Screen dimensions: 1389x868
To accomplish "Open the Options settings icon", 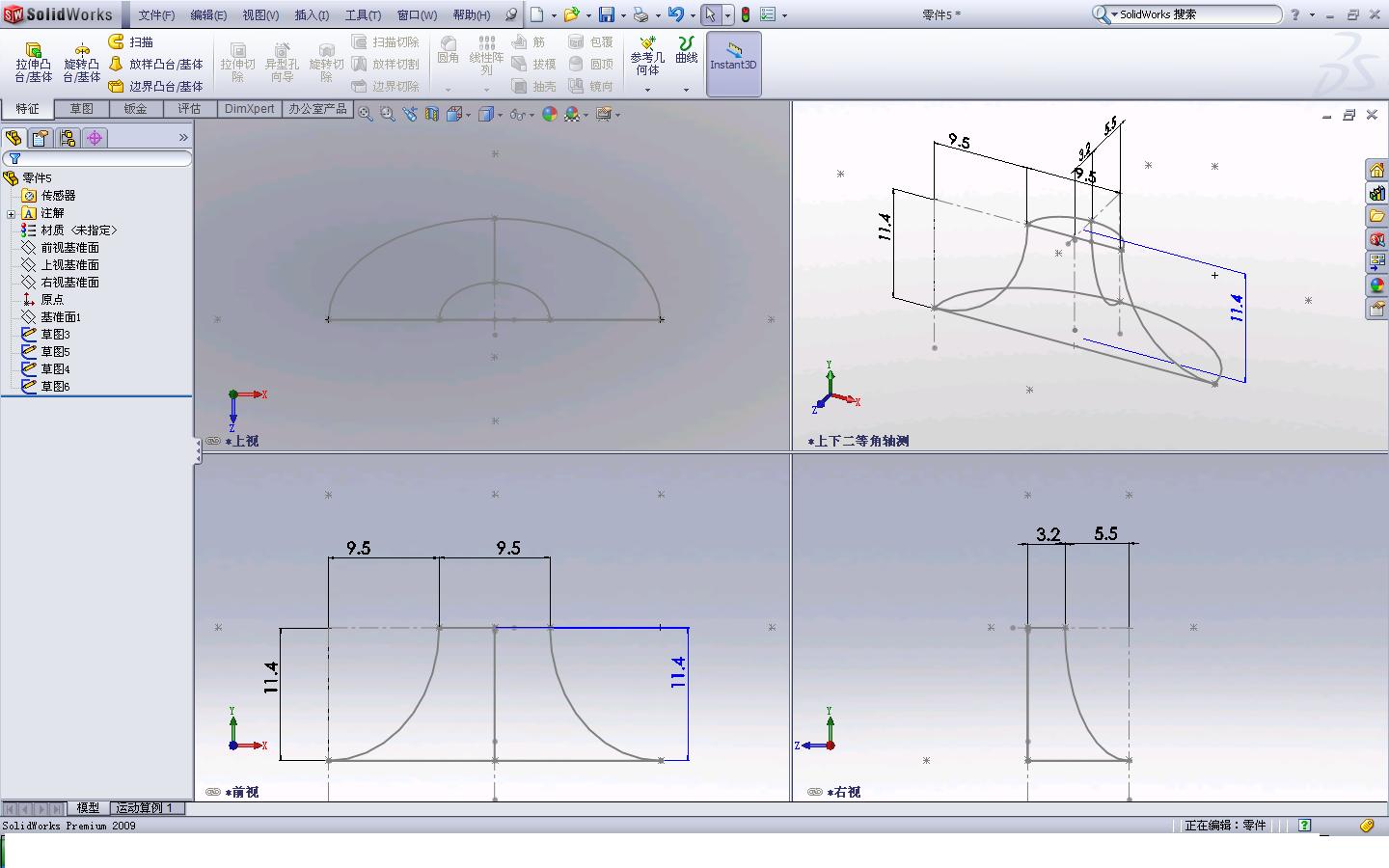I will click(x=768, y=14).
